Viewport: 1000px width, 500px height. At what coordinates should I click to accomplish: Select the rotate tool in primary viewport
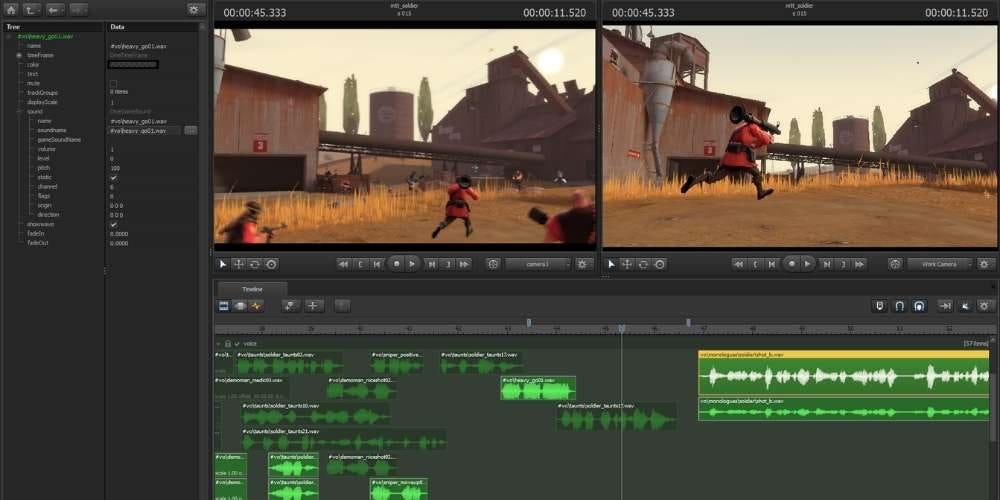pyautogui.click(x=254, y=264)
